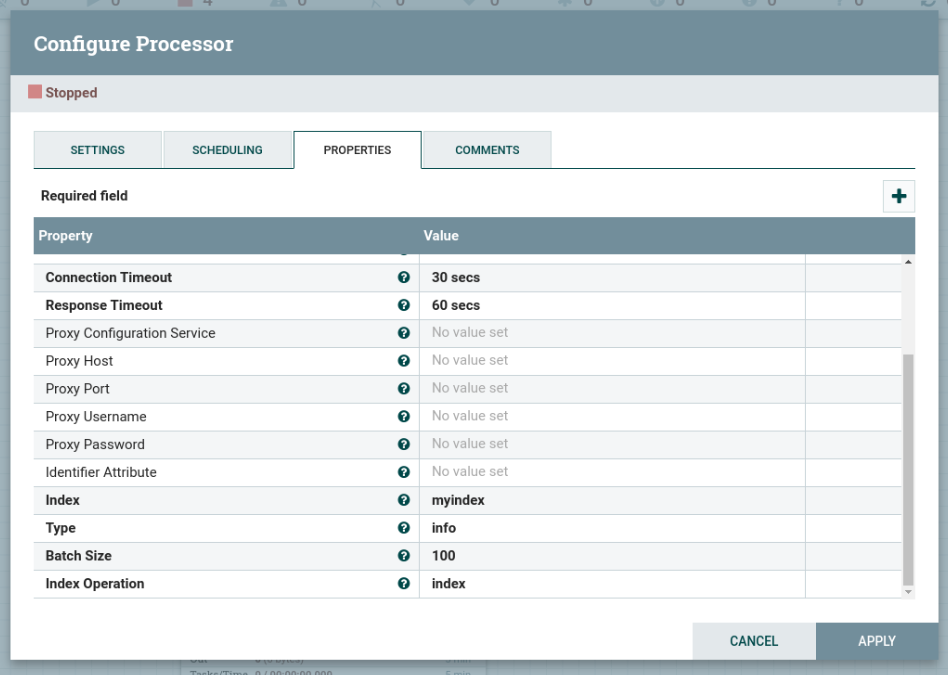
Task: Click the scrollbar down arrow in properties table
Action: [908, 592]
